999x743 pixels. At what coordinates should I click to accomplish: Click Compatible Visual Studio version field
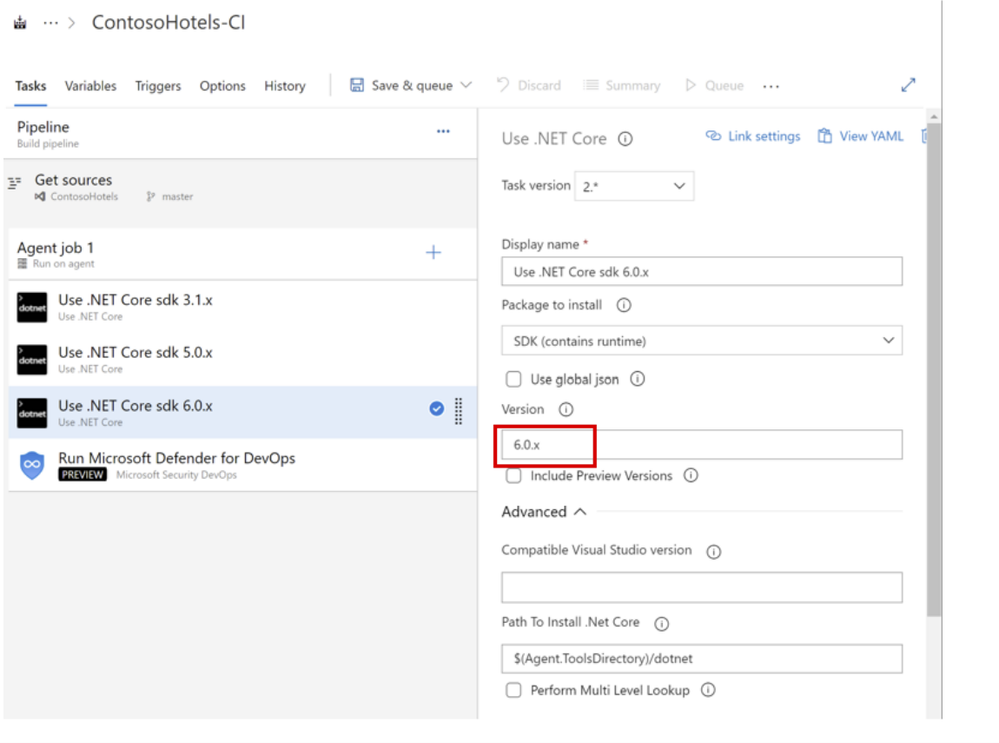701,588
